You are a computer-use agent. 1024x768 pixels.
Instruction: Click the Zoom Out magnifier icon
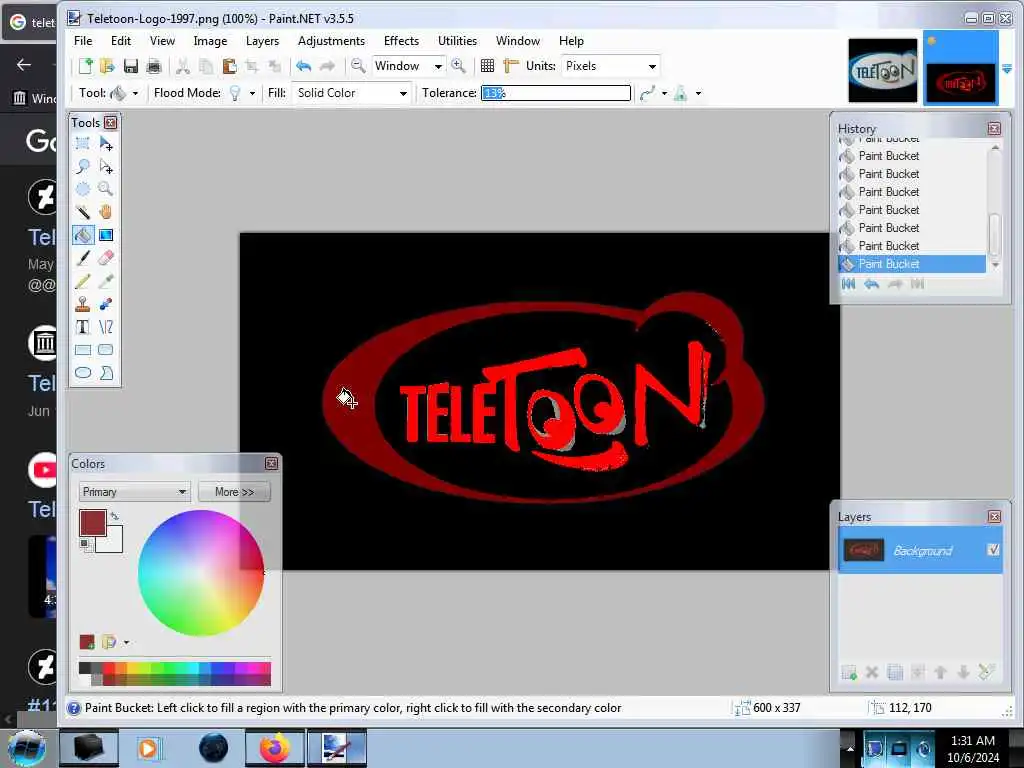pos(358,66)
